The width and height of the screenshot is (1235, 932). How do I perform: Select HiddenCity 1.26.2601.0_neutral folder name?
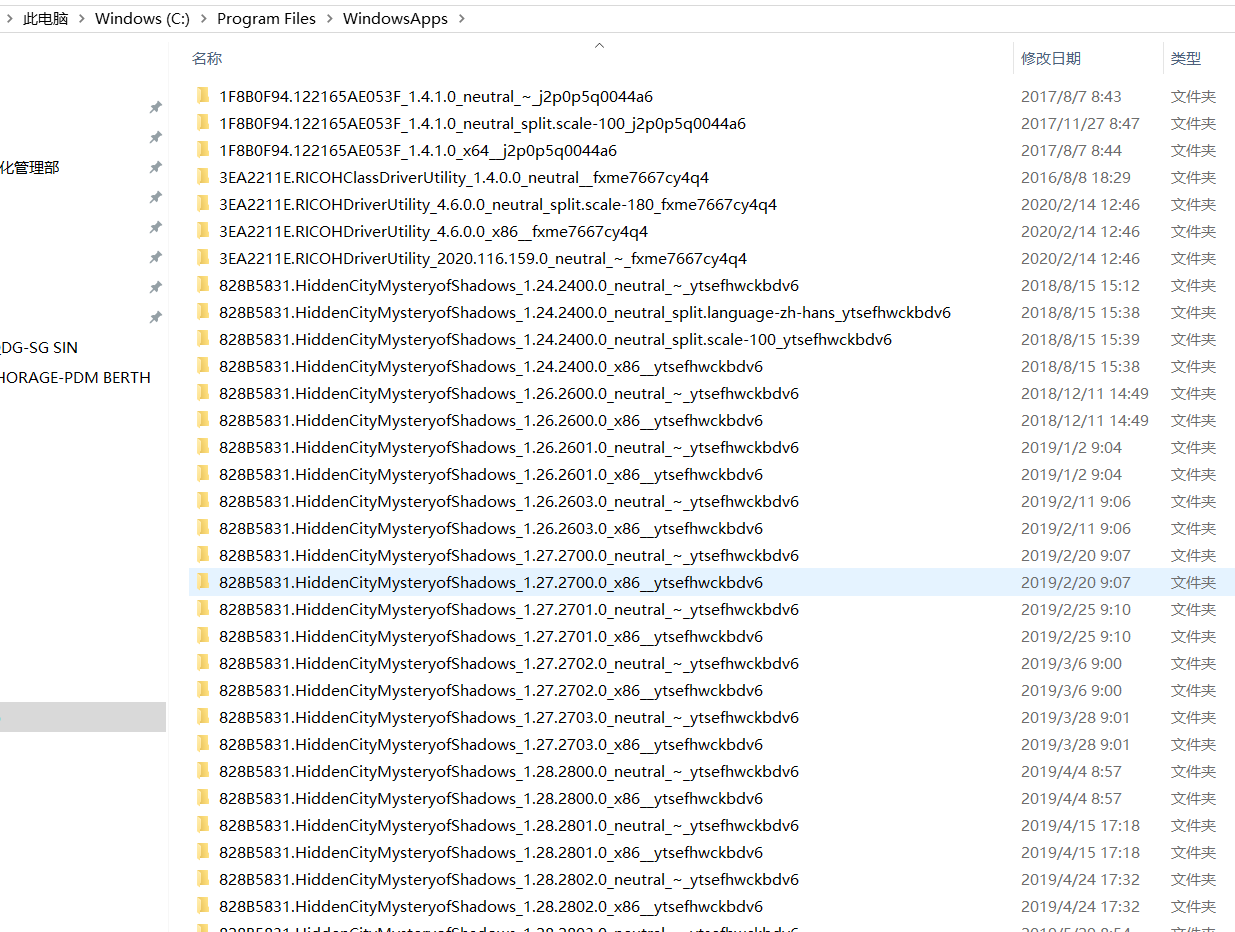click(509, 448)
